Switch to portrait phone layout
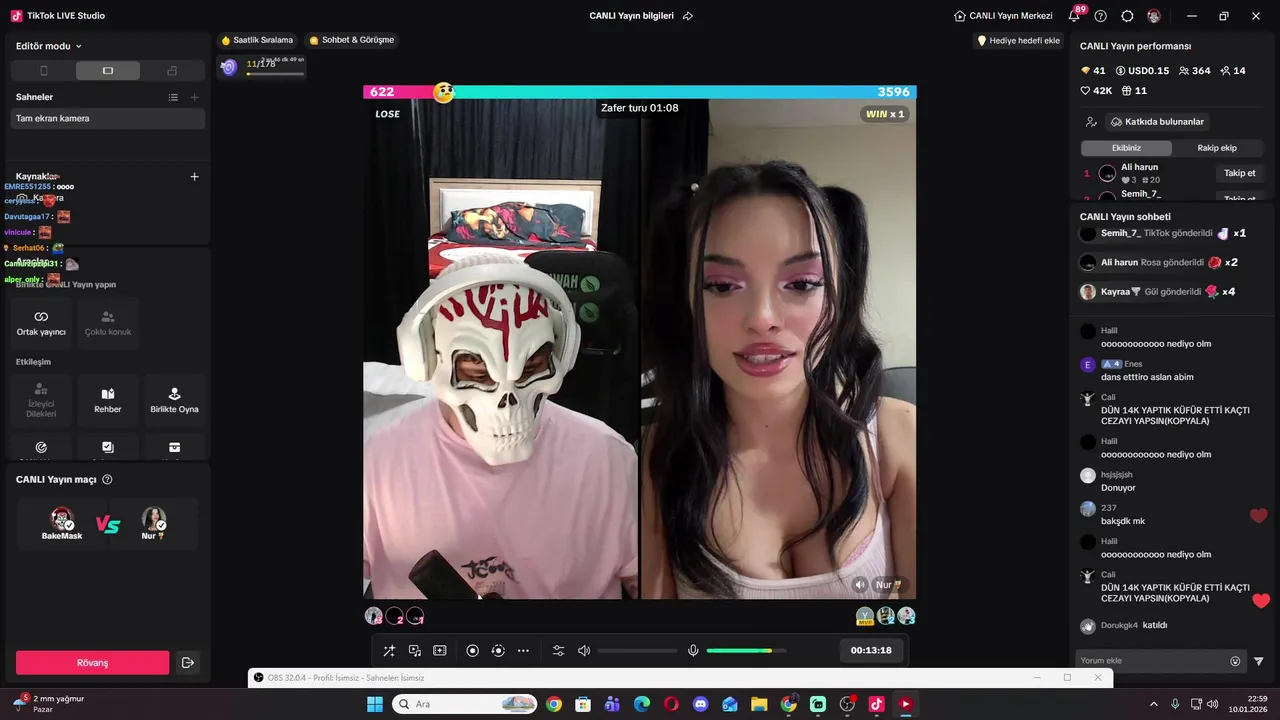This screenshot has height=720, width=1280. click(x=43, y=71)
